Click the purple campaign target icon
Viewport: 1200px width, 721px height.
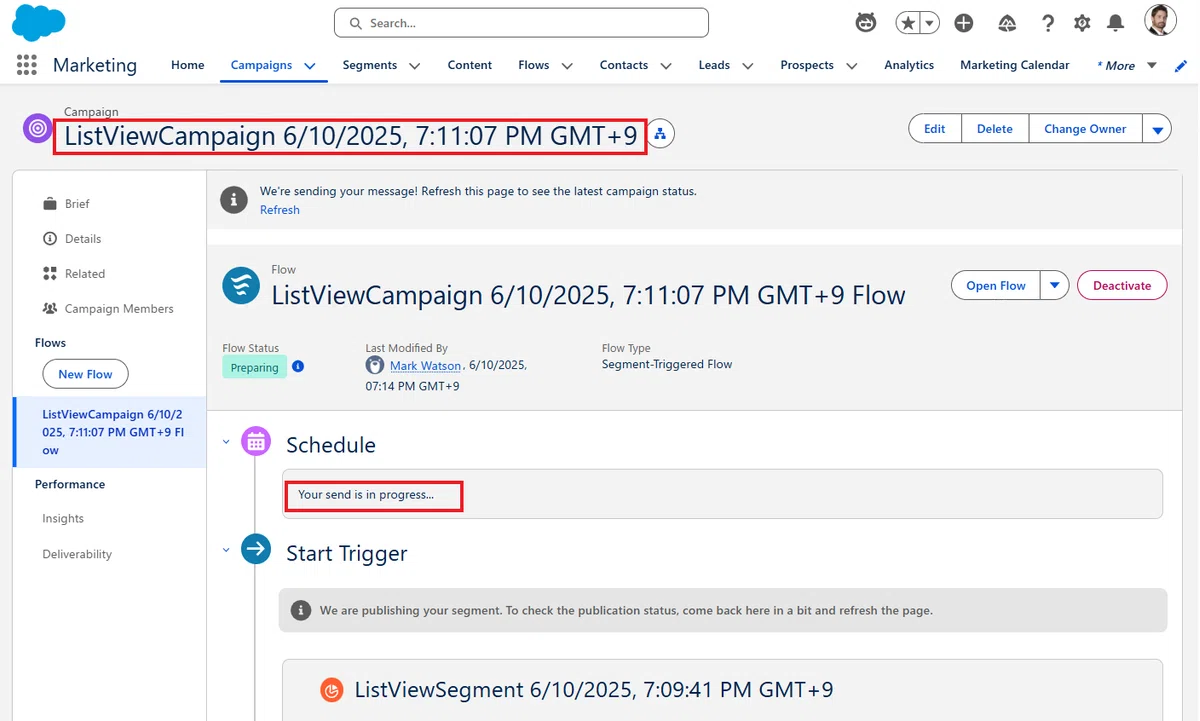tap(38, 128)
